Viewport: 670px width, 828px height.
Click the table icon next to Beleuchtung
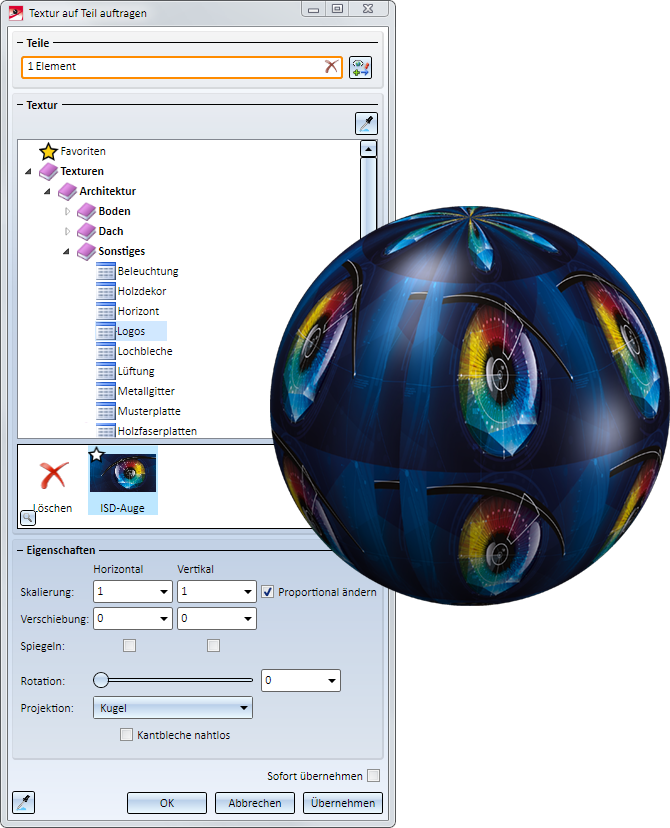106,271
